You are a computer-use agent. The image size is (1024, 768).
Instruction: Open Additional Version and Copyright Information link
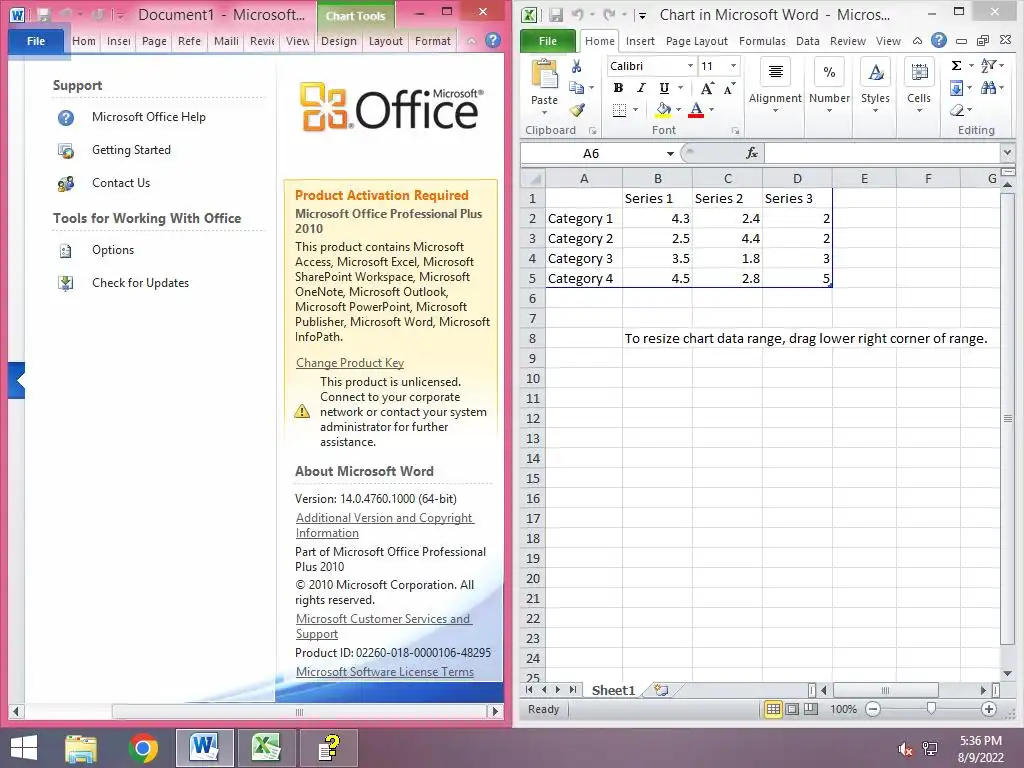[x=385, y=525]
